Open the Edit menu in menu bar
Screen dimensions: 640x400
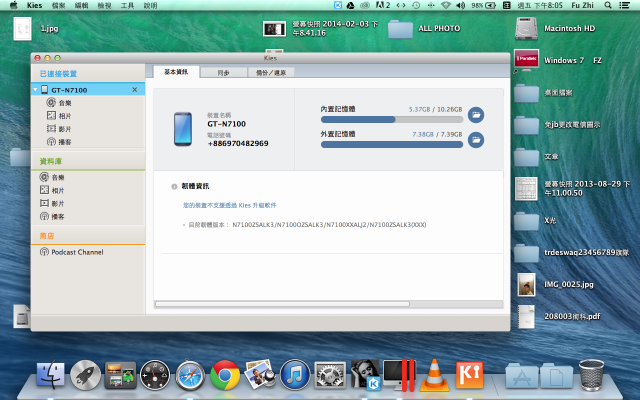(x=81, y=5)
